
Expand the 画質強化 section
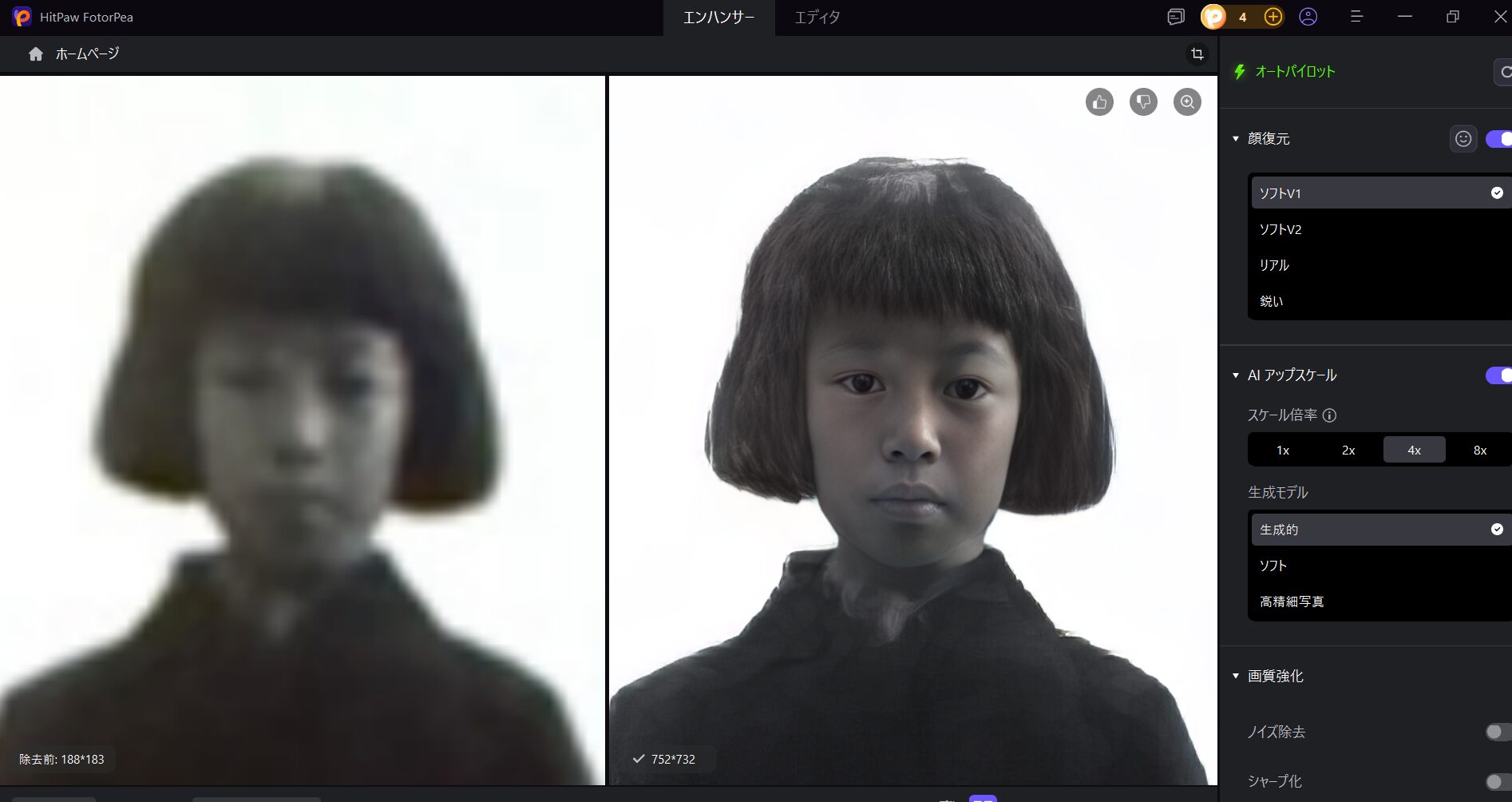pos(1234,676)
